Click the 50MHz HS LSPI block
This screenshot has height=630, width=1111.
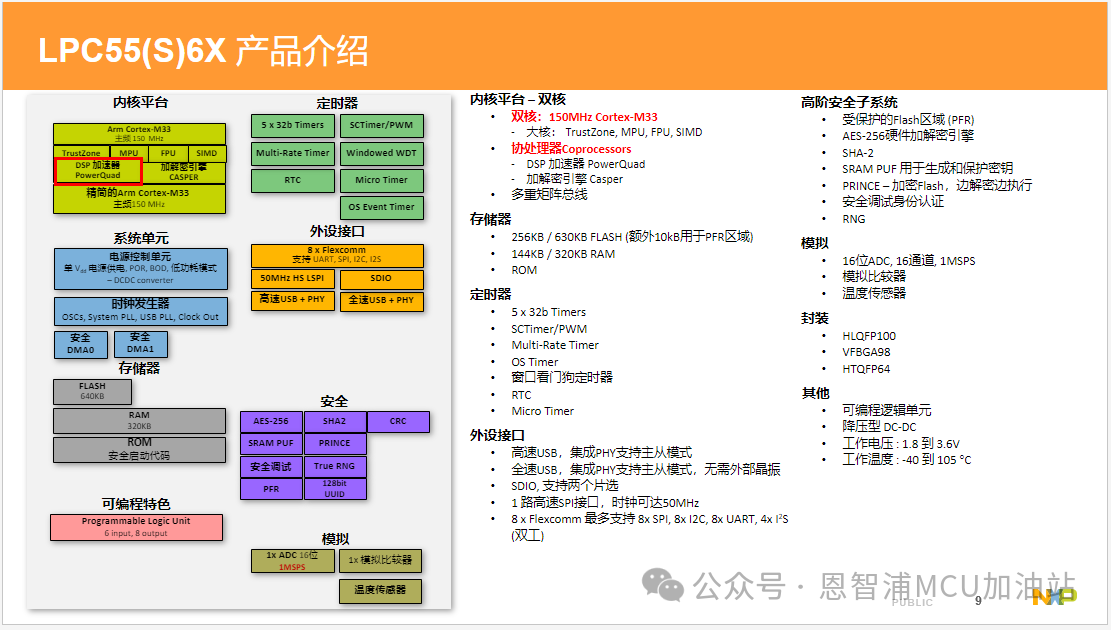pos(293,279)
